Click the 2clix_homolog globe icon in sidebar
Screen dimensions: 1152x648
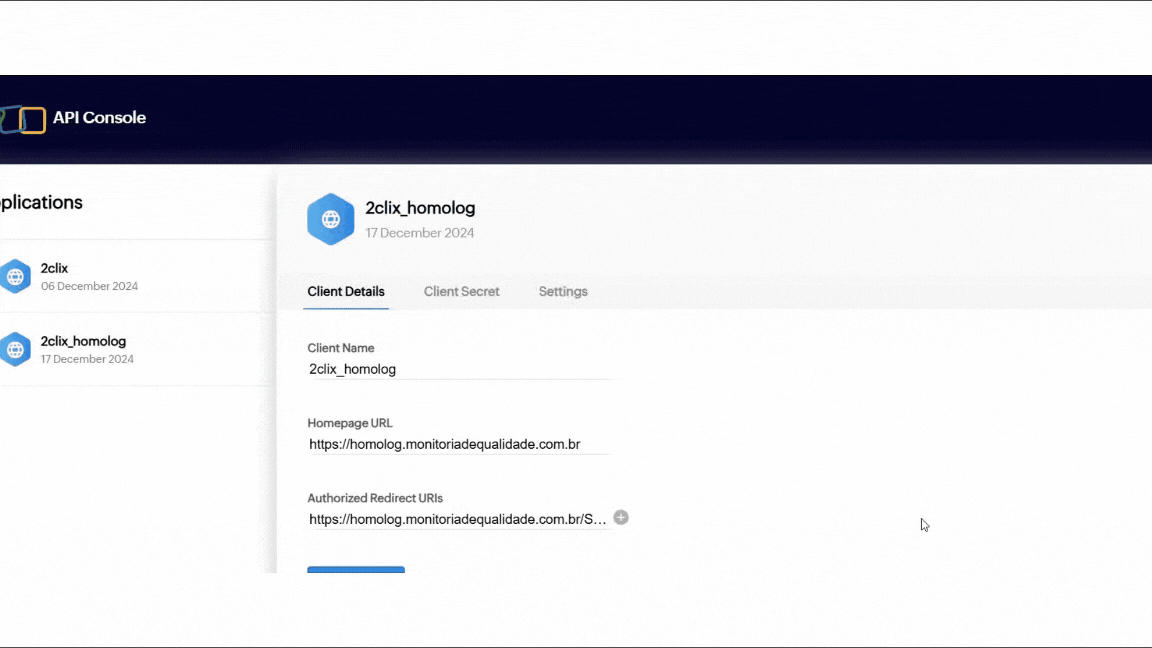pos(15,349)
